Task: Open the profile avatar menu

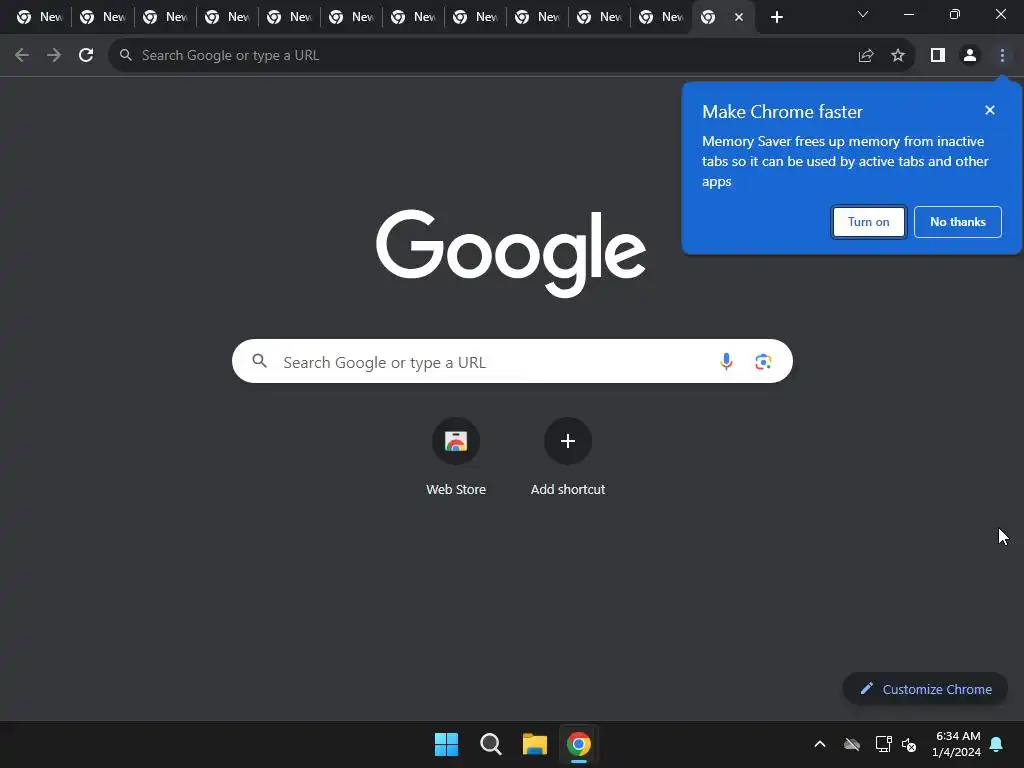Action: (970, 56)
